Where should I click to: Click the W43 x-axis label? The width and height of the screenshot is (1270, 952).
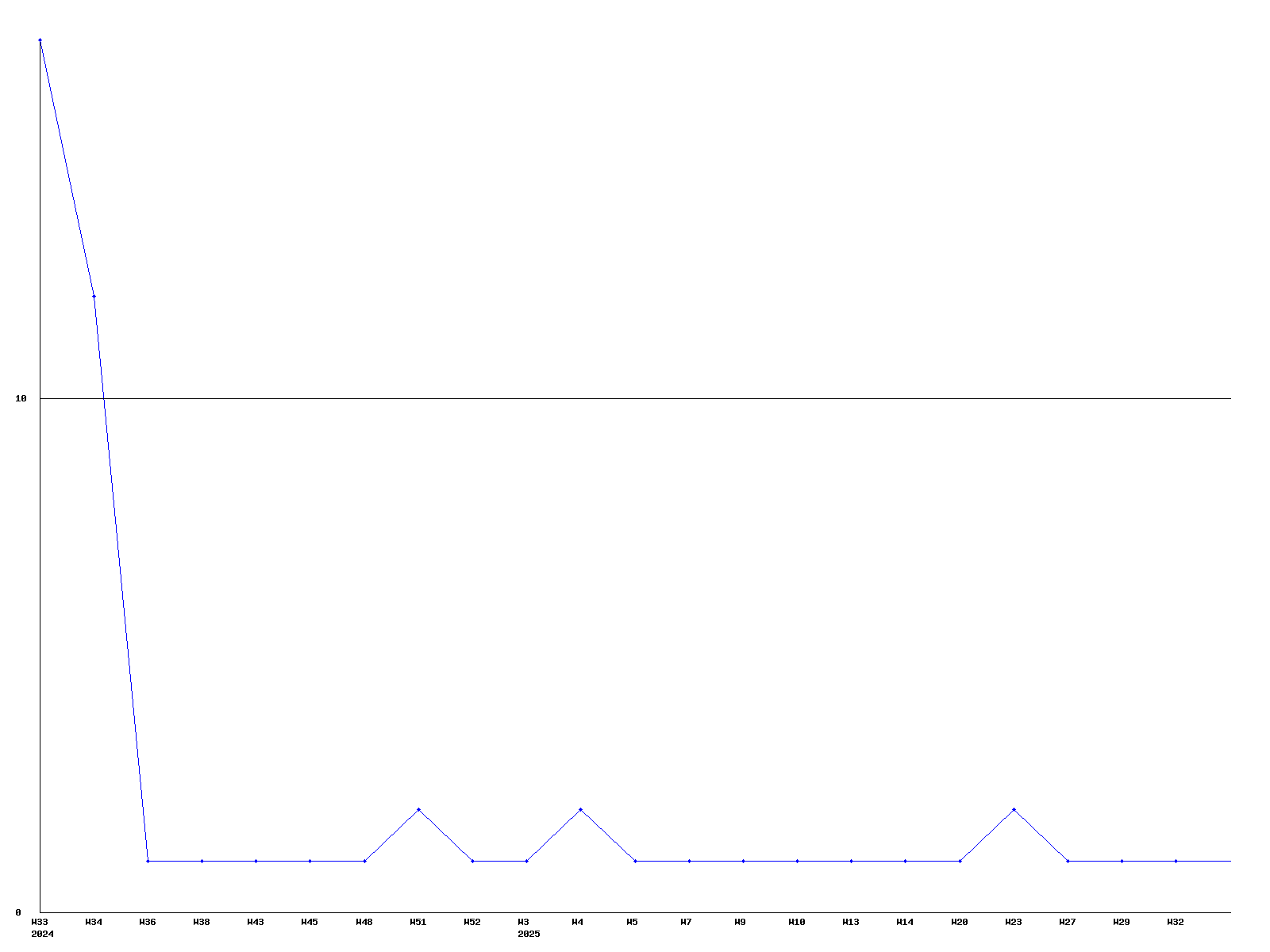pyautogui.click(x=256, y=922)
